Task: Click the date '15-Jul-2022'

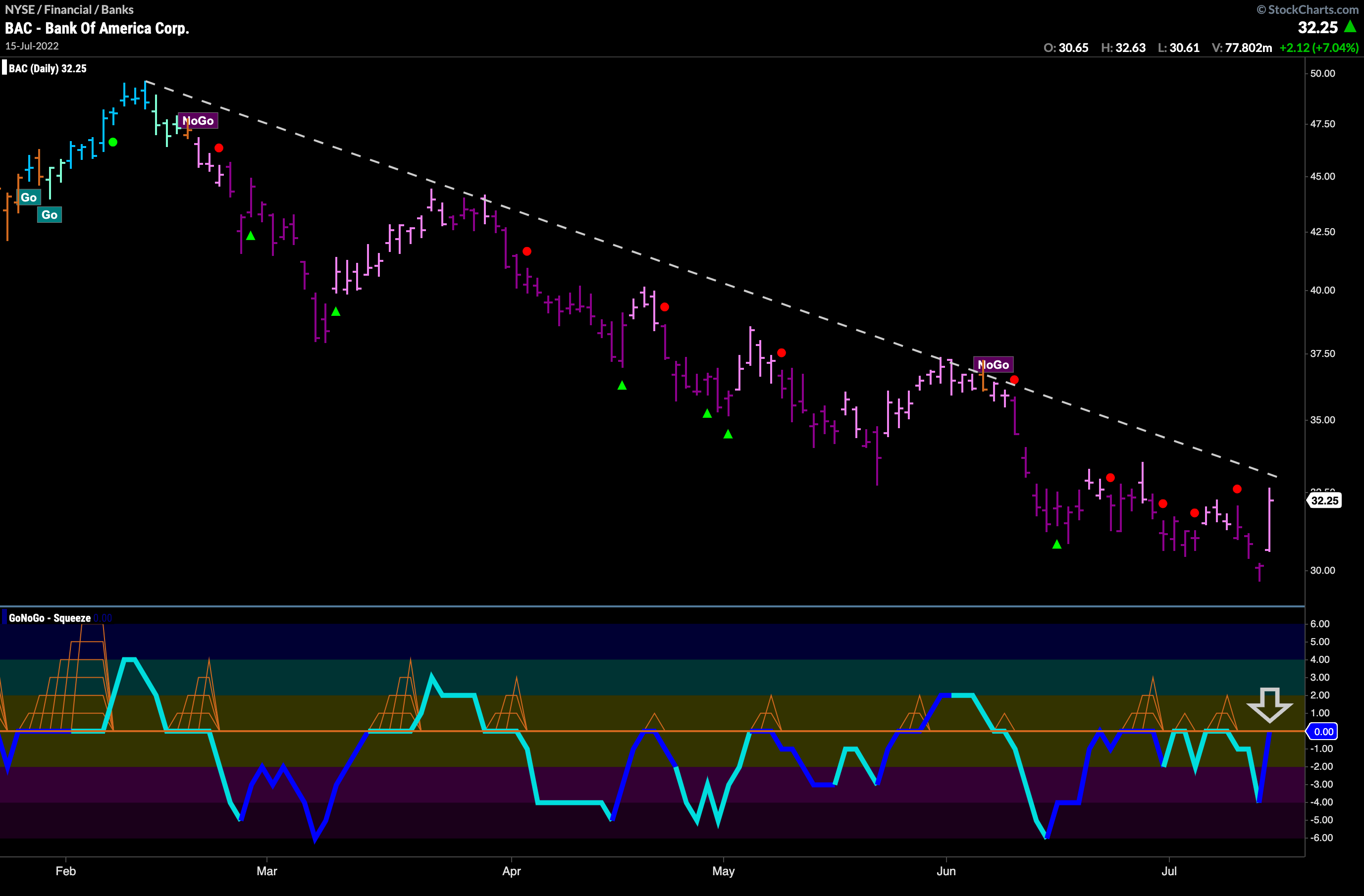Action: pyautogui.click(x=32, y=46)
